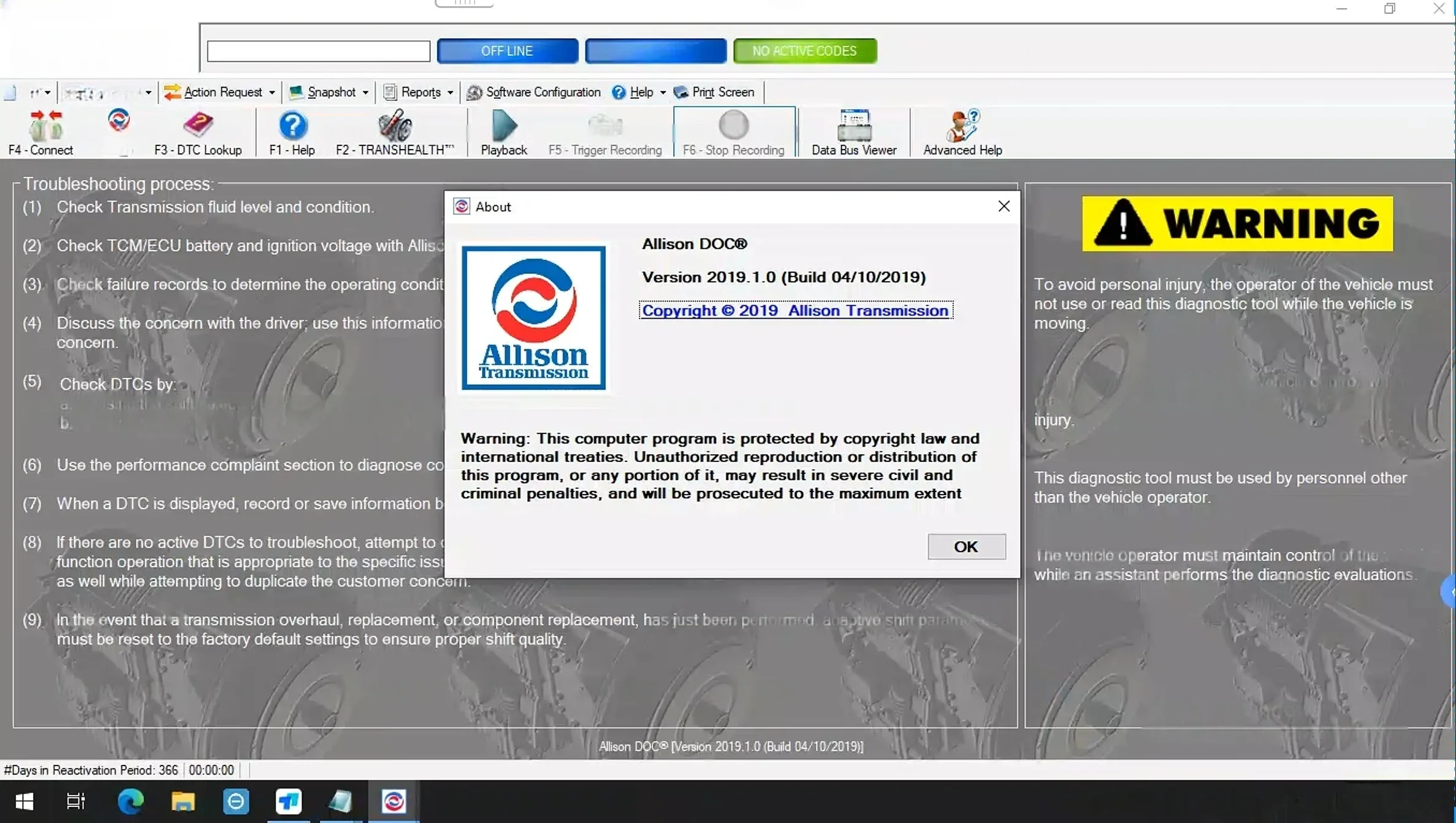Click the blue circle-minus taskbar app icon
The height and width of the screenshot is (823, 1456).
pyautogui.click(x=236, y=802)
